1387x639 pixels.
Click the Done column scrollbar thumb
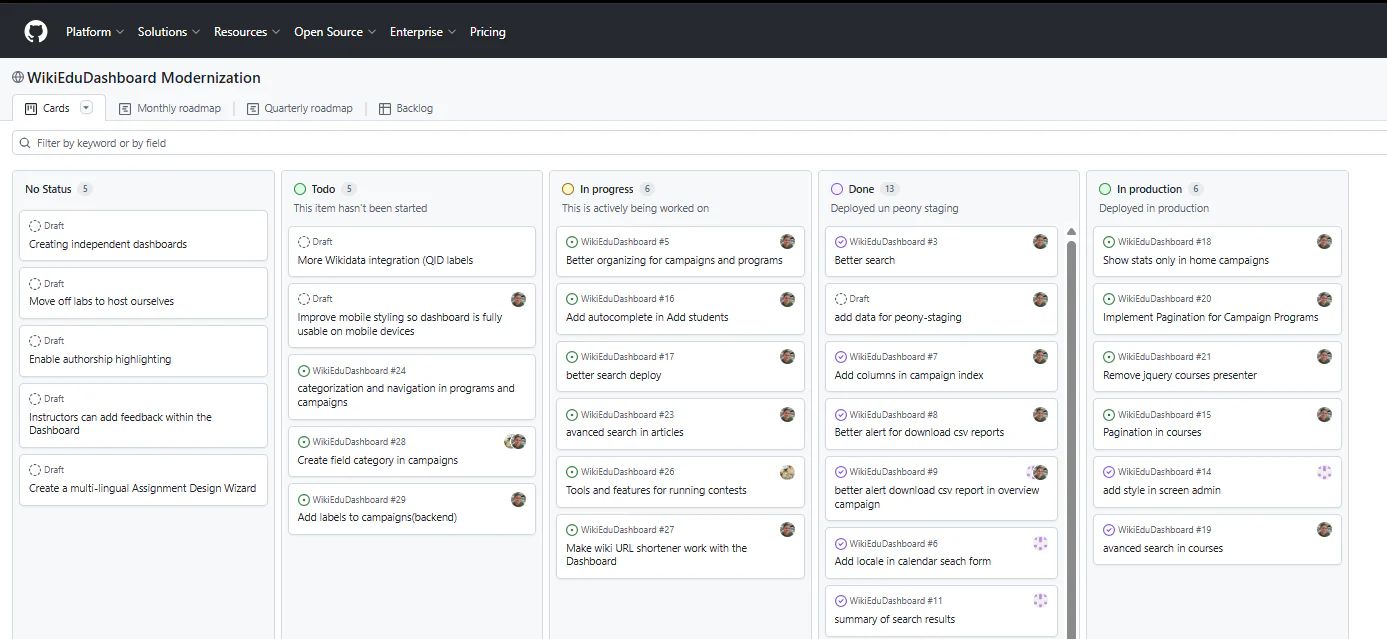1072,440
